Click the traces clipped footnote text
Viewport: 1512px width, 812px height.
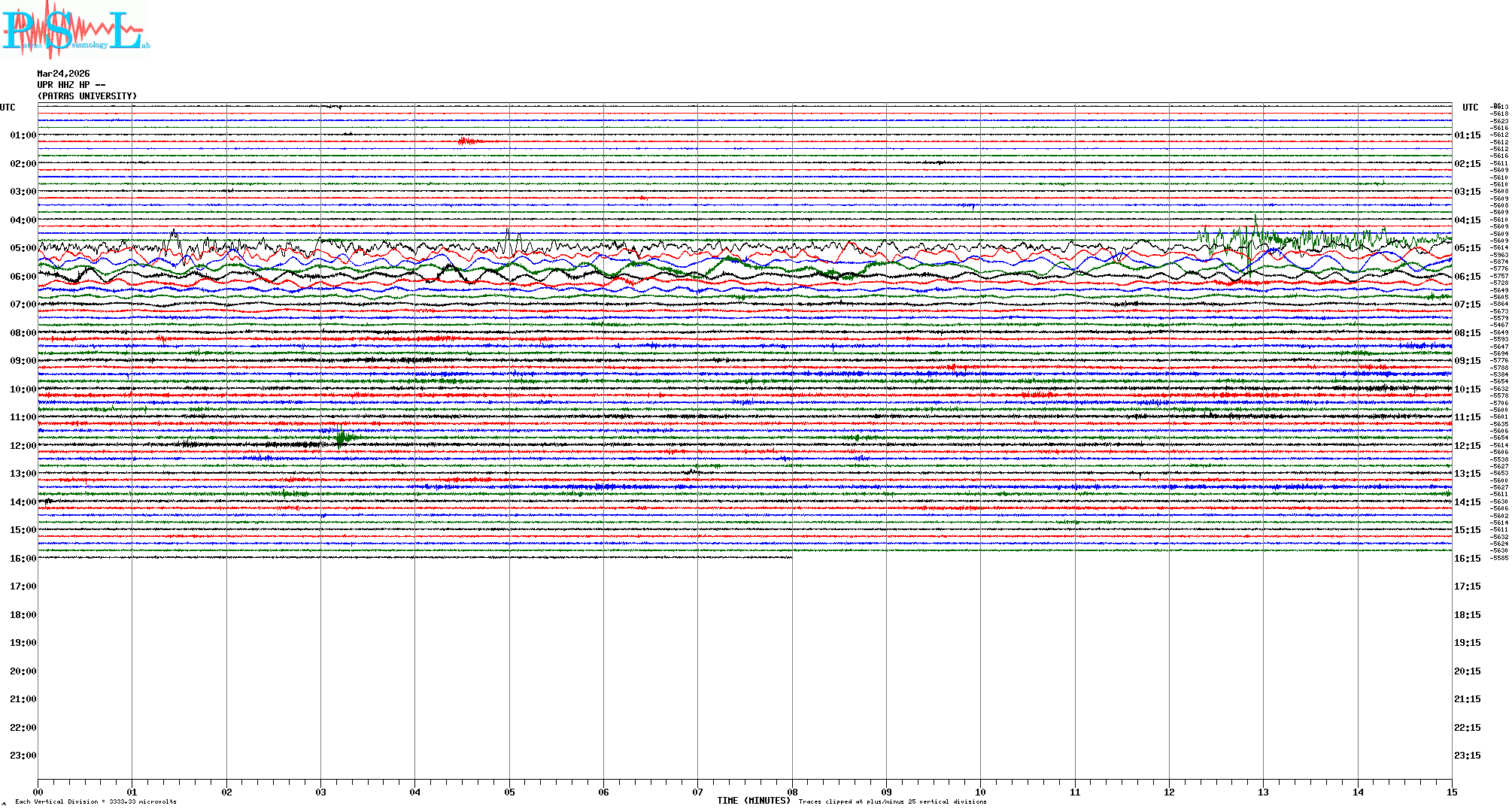892,801
